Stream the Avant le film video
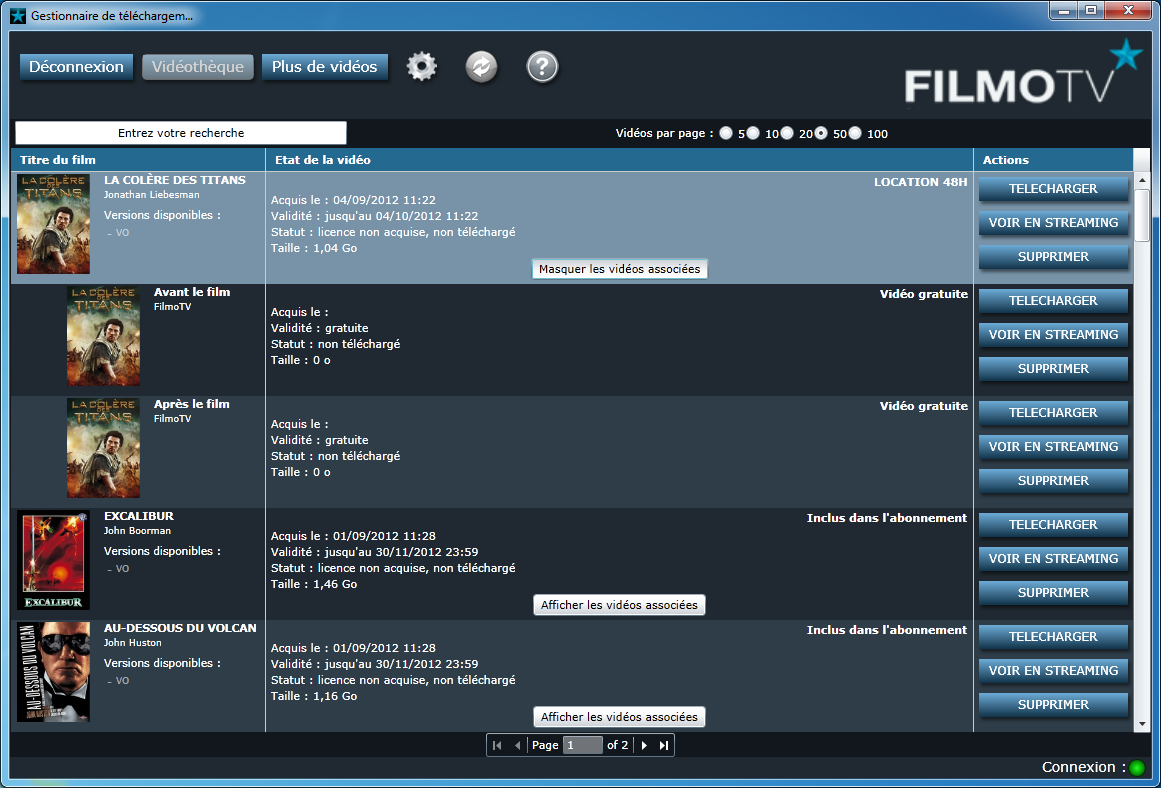1161x788 pixels. pos(1054,335)
